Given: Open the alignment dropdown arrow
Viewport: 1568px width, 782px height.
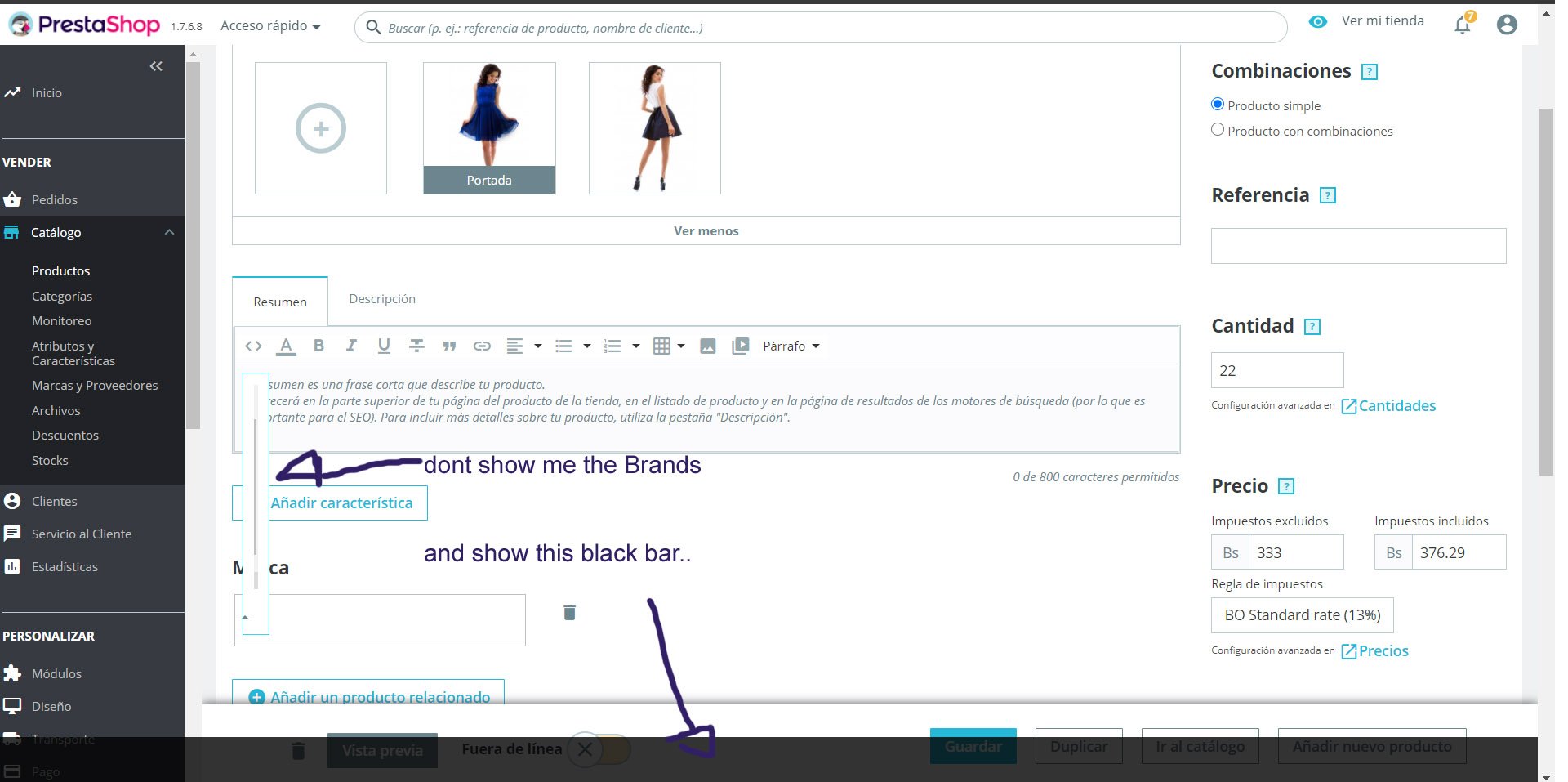Looking at the screenshot, I should pyautogui.click(x=538, y=346).
